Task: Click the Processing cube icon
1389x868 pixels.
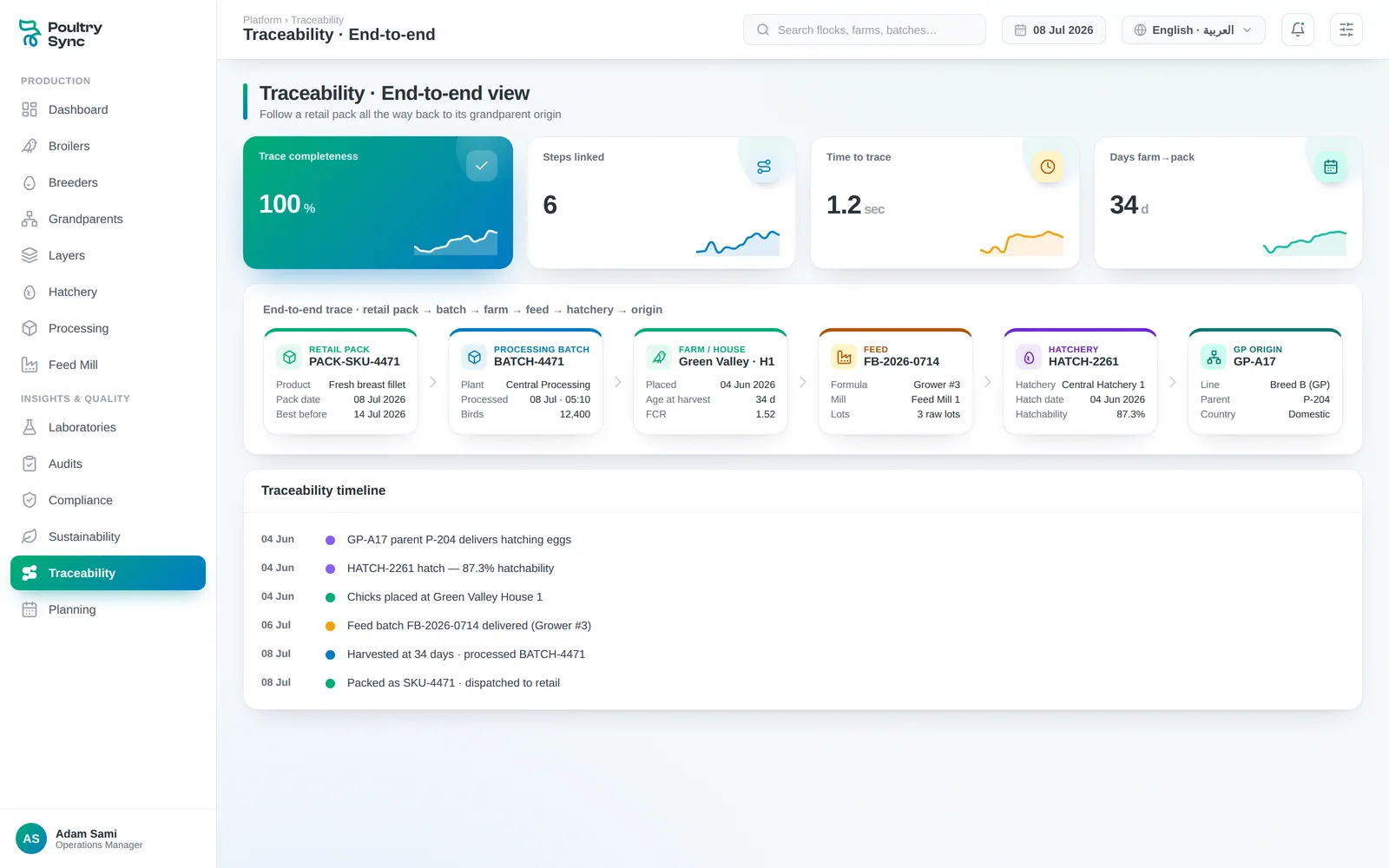Action: [x=30, y=328]
